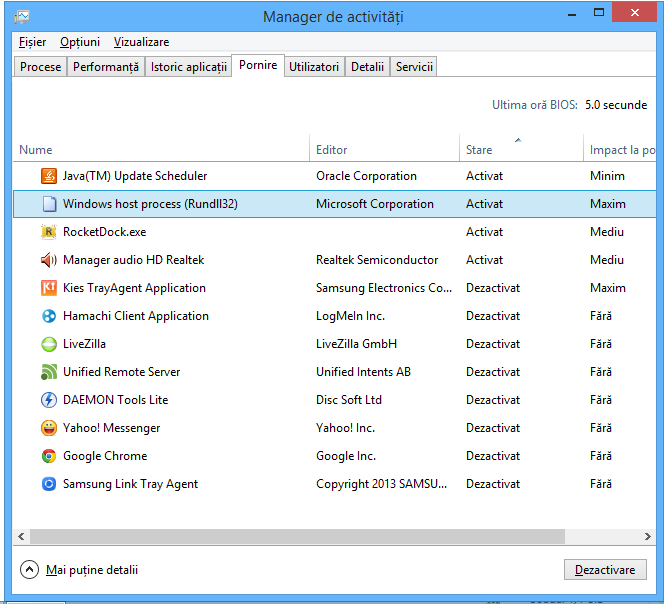
Task: Switch to the Procese tab
Action: (x=41, y=67)
